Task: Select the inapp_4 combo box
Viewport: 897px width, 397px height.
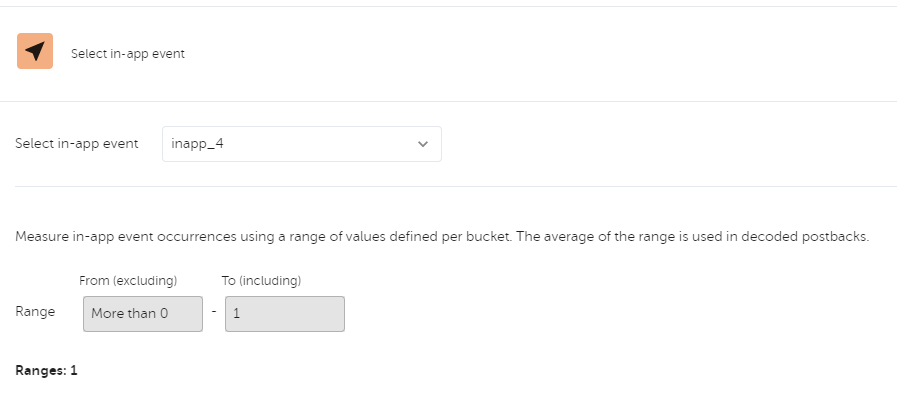Action: 301,144
